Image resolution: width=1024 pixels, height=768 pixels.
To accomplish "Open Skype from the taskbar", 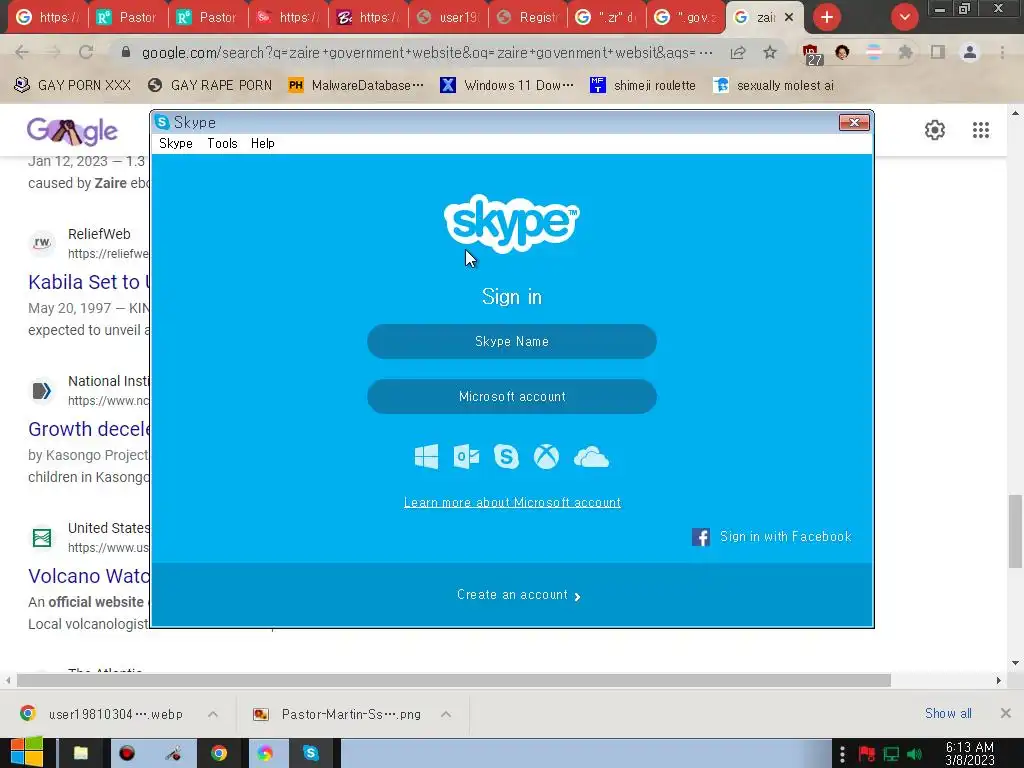I will pyautogui.click(x=311, y=754).
